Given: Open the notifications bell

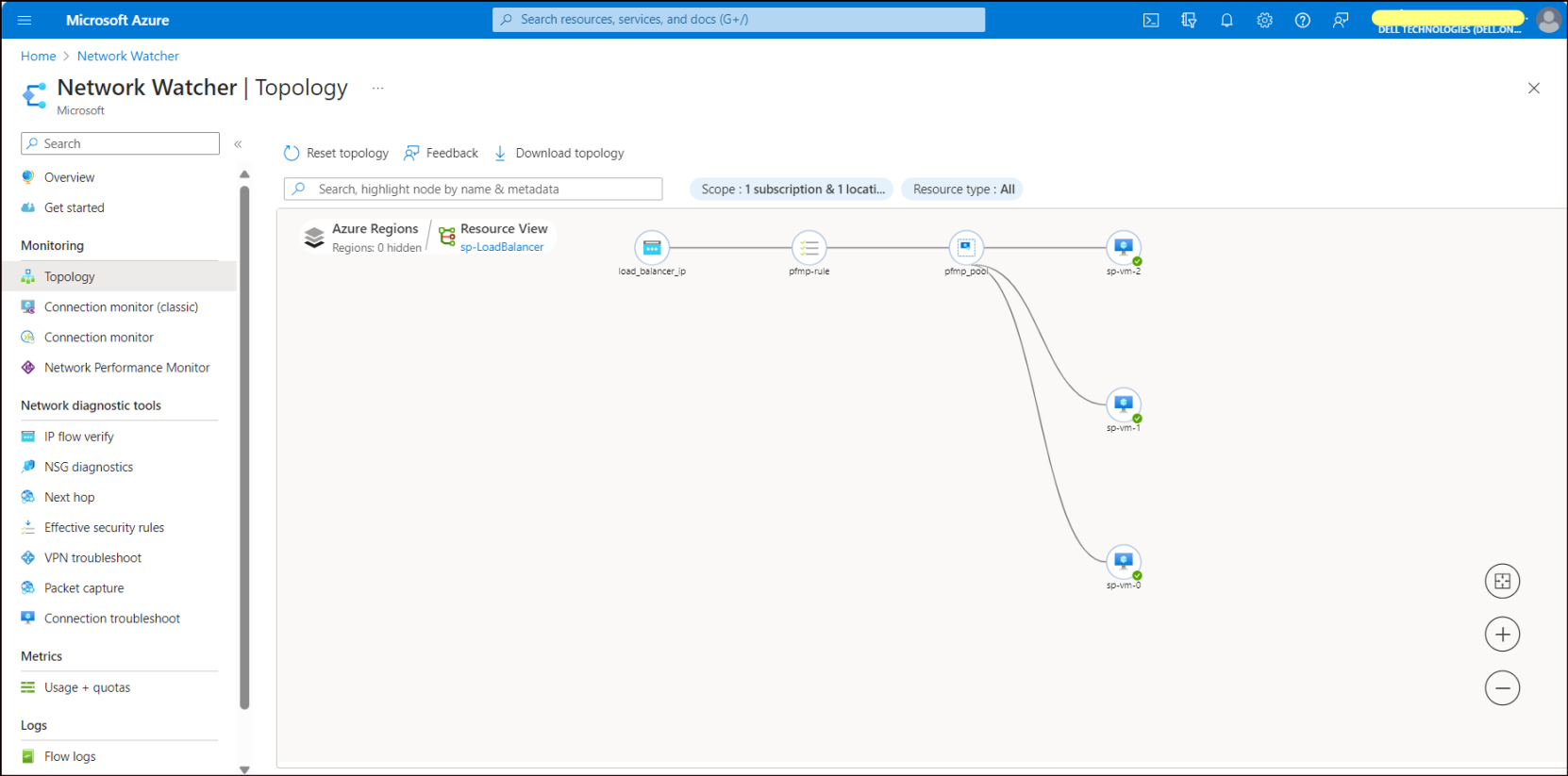Looking at the screenshot, I should [x=1226, y=20].
